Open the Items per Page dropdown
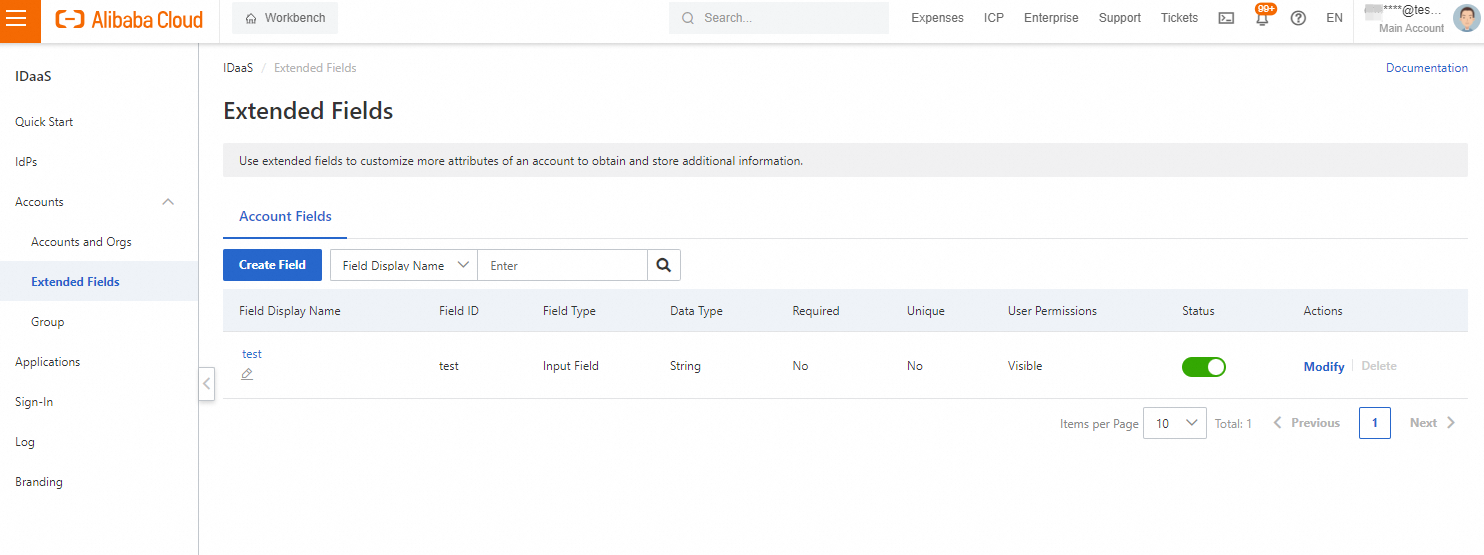 (x=1175, y=423)
